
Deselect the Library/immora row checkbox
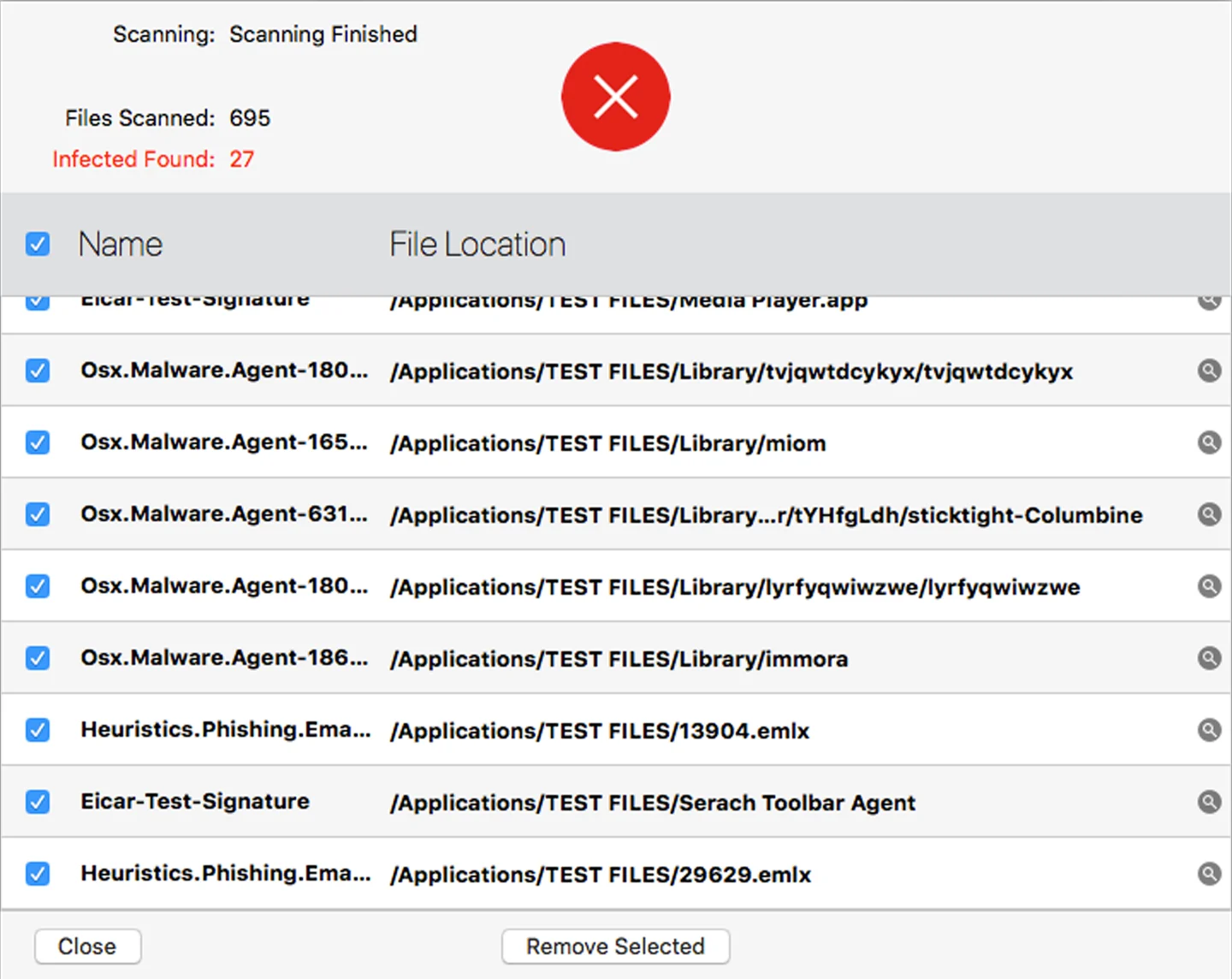coord(38,658)
